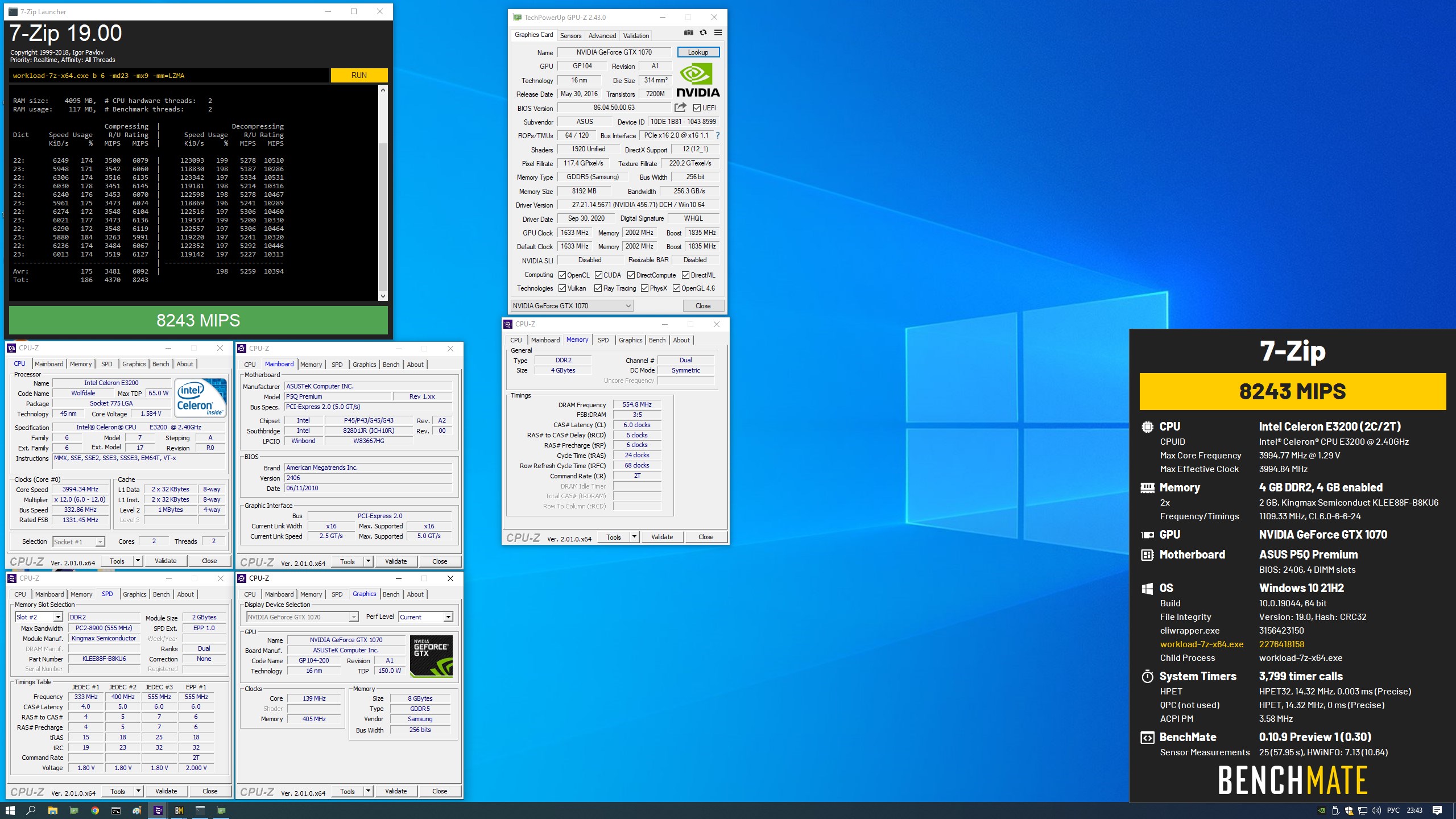Switch to the GPU-Z Validation tab

[x=636, y=35]
